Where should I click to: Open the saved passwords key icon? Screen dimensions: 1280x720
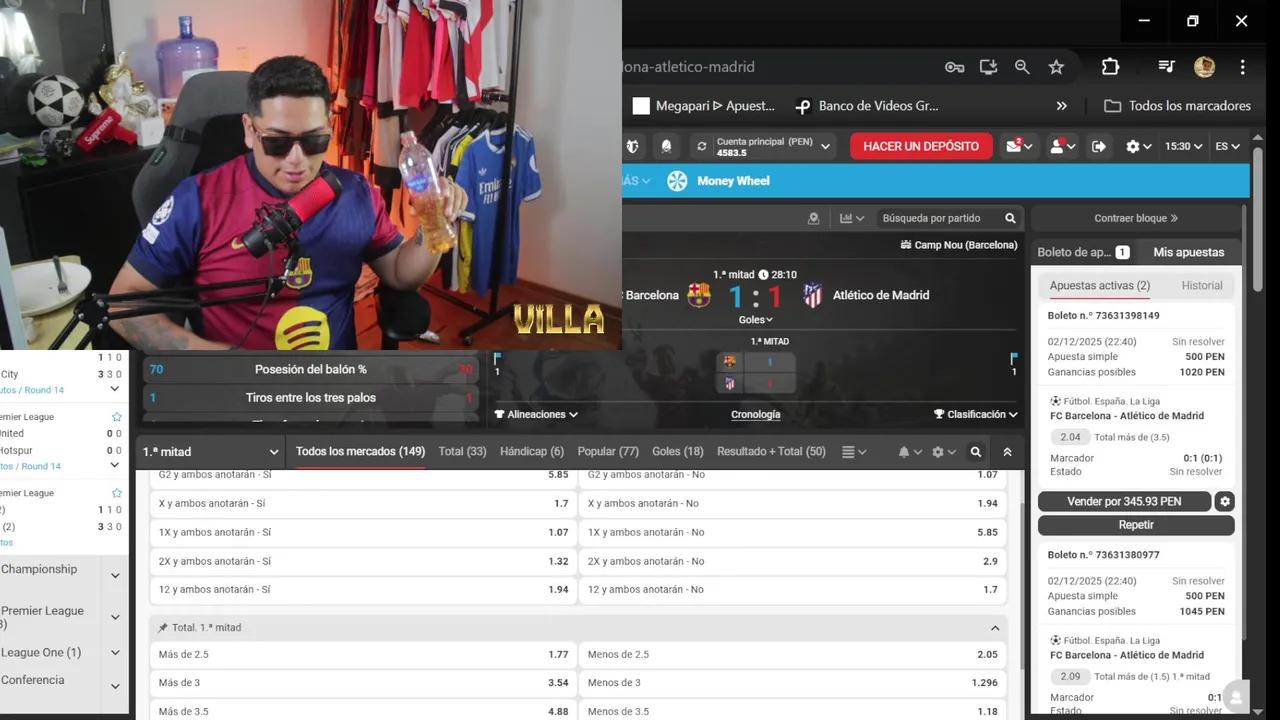(x=954, y=67)
